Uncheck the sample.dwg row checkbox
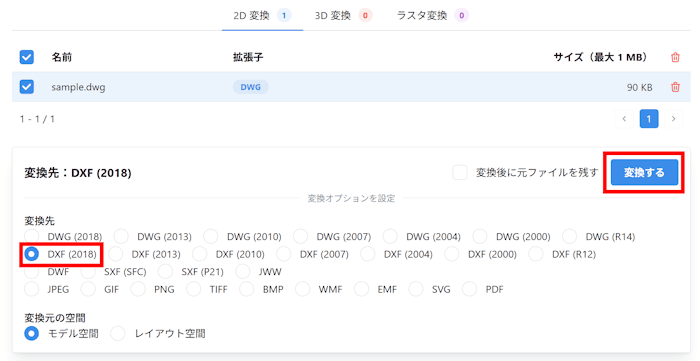 pos(27,87)
